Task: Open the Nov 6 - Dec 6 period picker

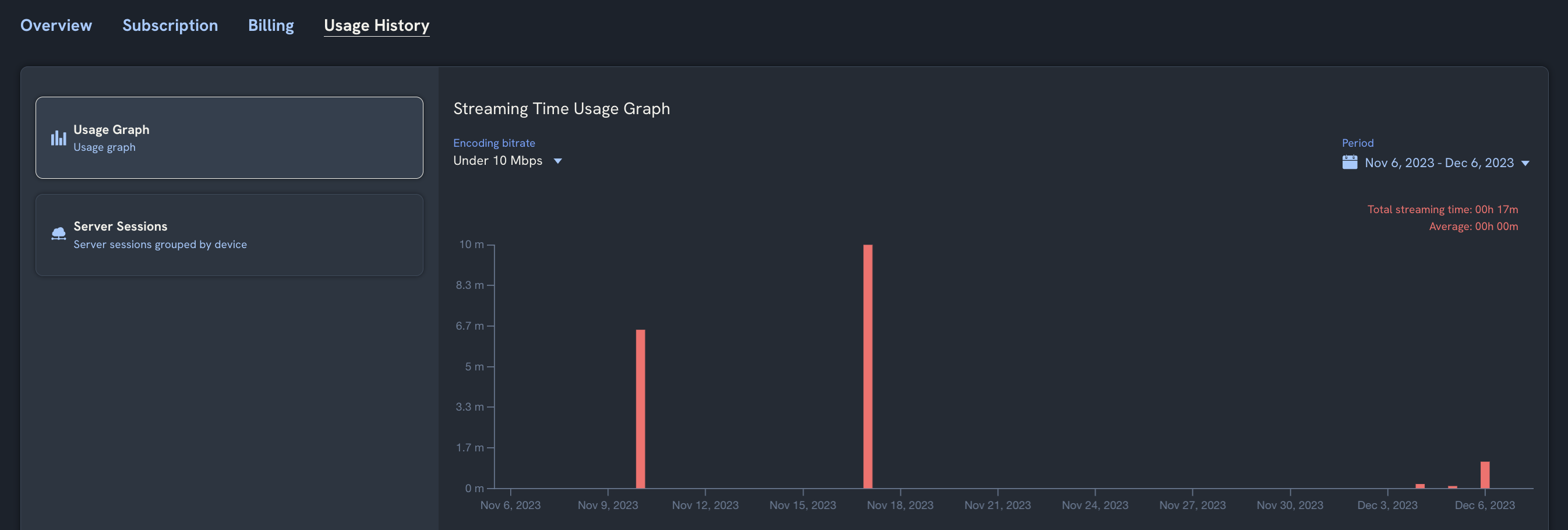Action: click(1436, 162)
